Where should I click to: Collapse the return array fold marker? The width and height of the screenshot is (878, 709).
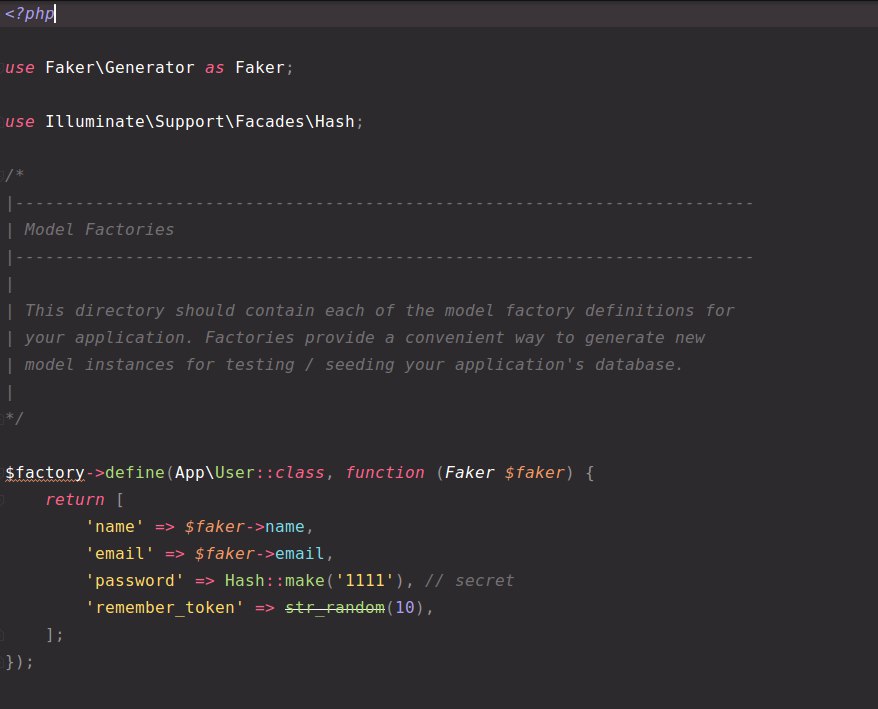2,500
